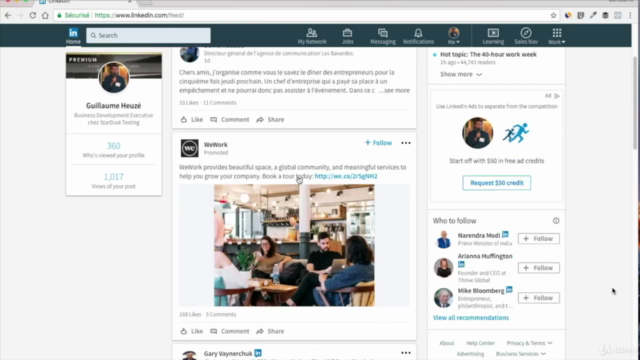This screenshot has width=640, height=360.
Task: Open Arianna Huffington profile name
Action: (x=485, y=256)
